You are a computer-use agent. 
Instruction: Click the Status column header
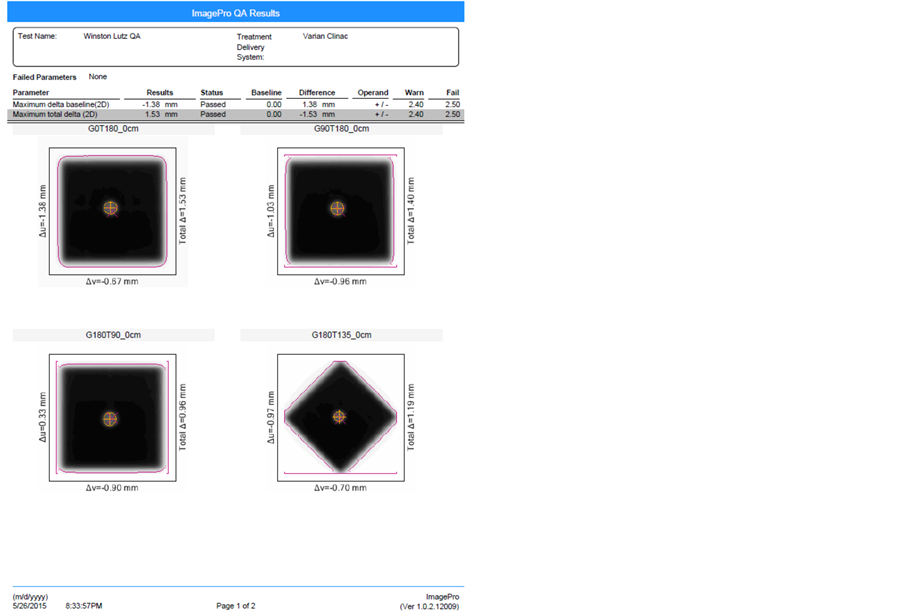click(211, 93)
